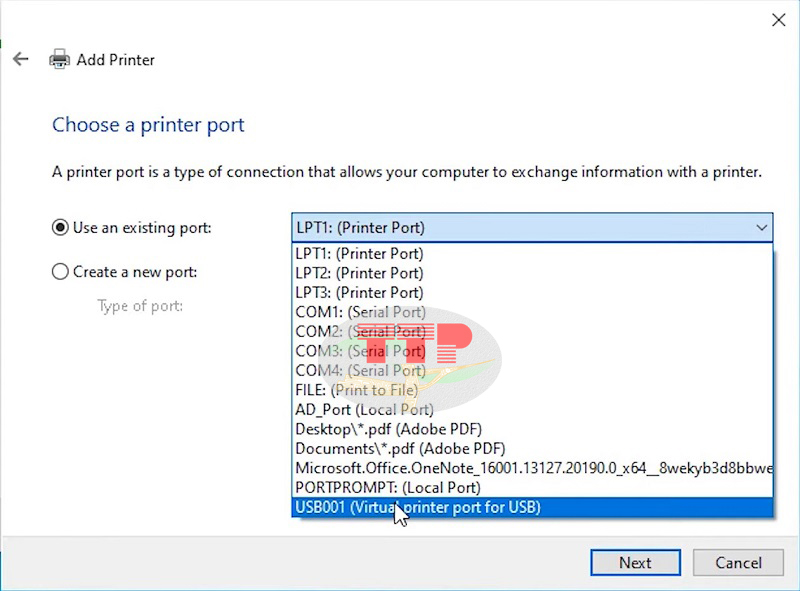Viewport: 800px width, 591px height.
Task: Click the Back arrow icon
Action: pyautogui.click(x=20, y=59)
